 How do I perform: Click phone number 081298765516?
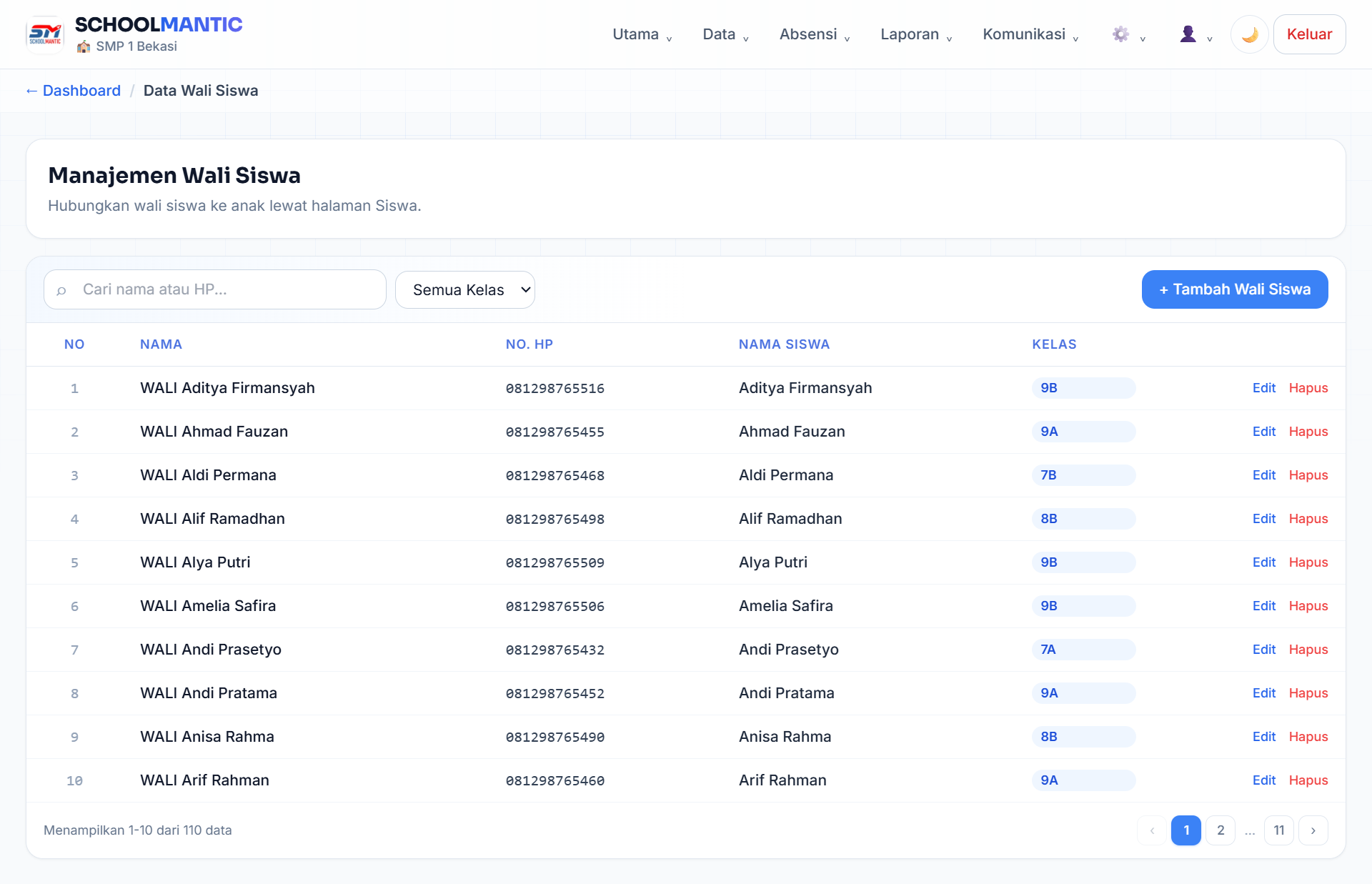tap(555, 389)
